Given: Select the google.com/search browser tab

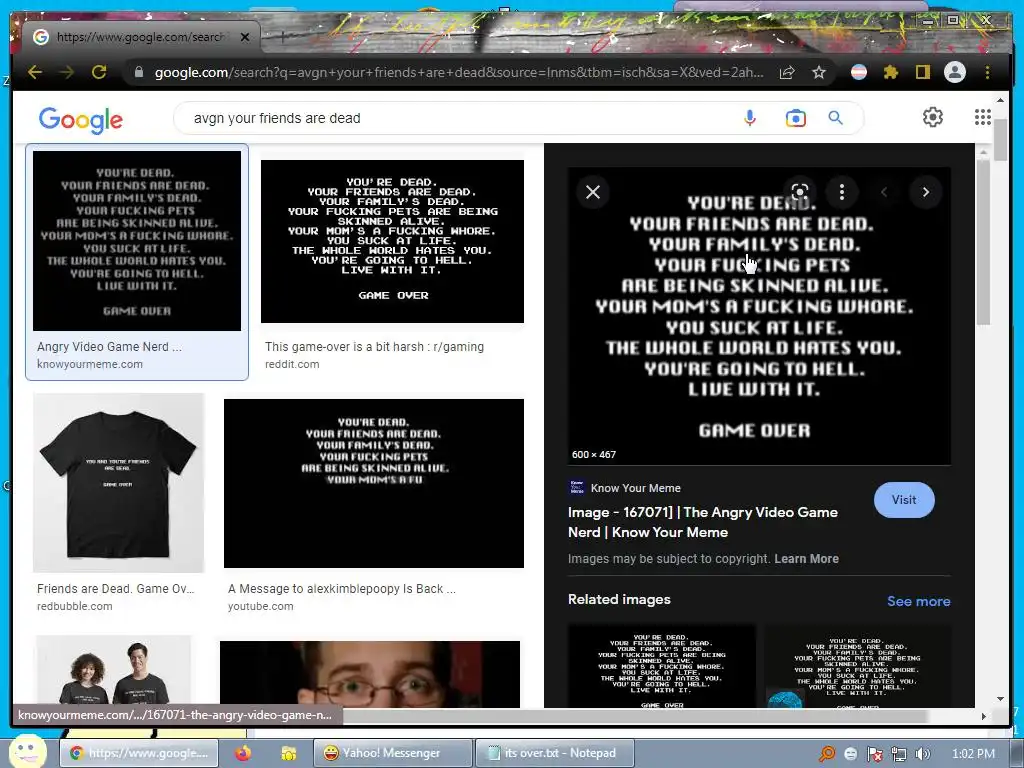Looking at the screenshot, I should coord(140,37).
